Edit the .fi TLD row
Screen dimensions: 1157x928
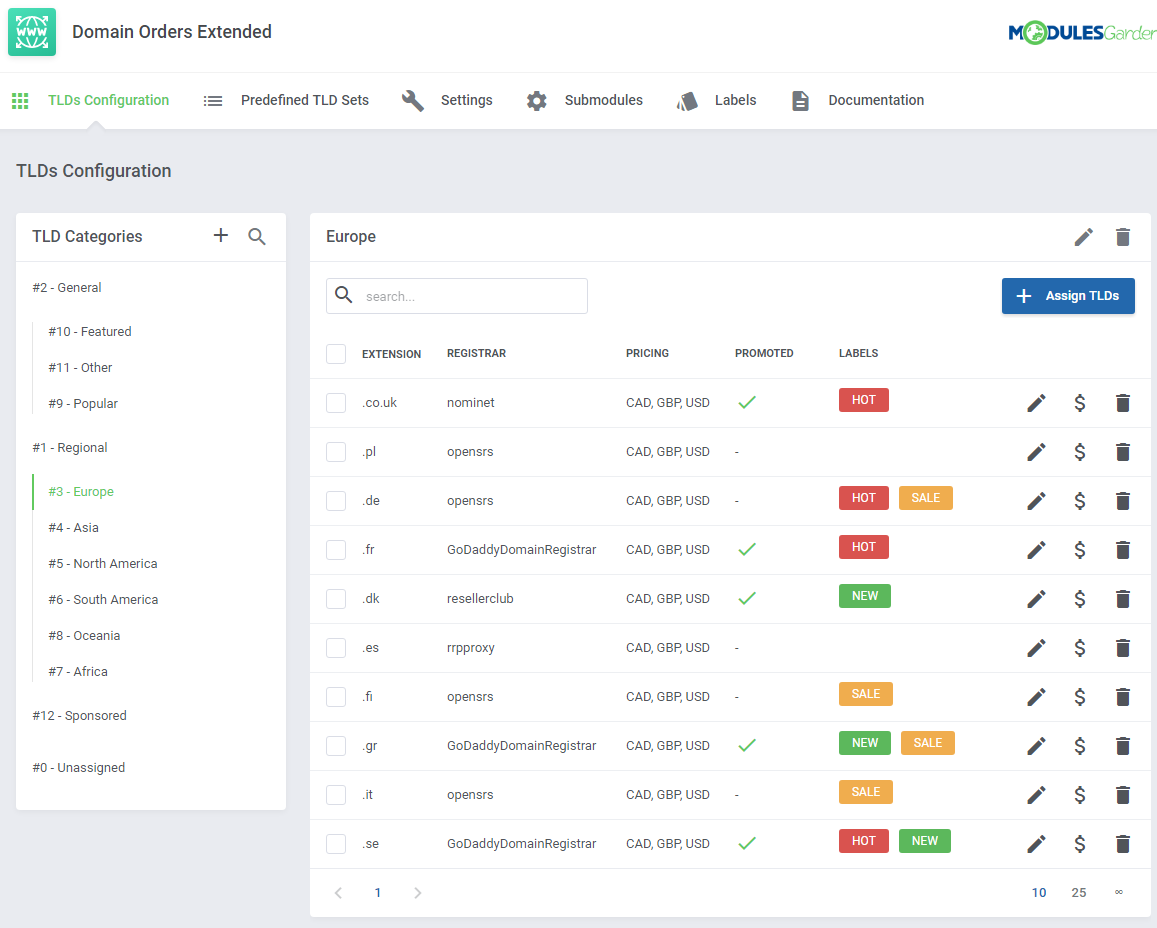pyautogui.click(x=1036, y=697)
